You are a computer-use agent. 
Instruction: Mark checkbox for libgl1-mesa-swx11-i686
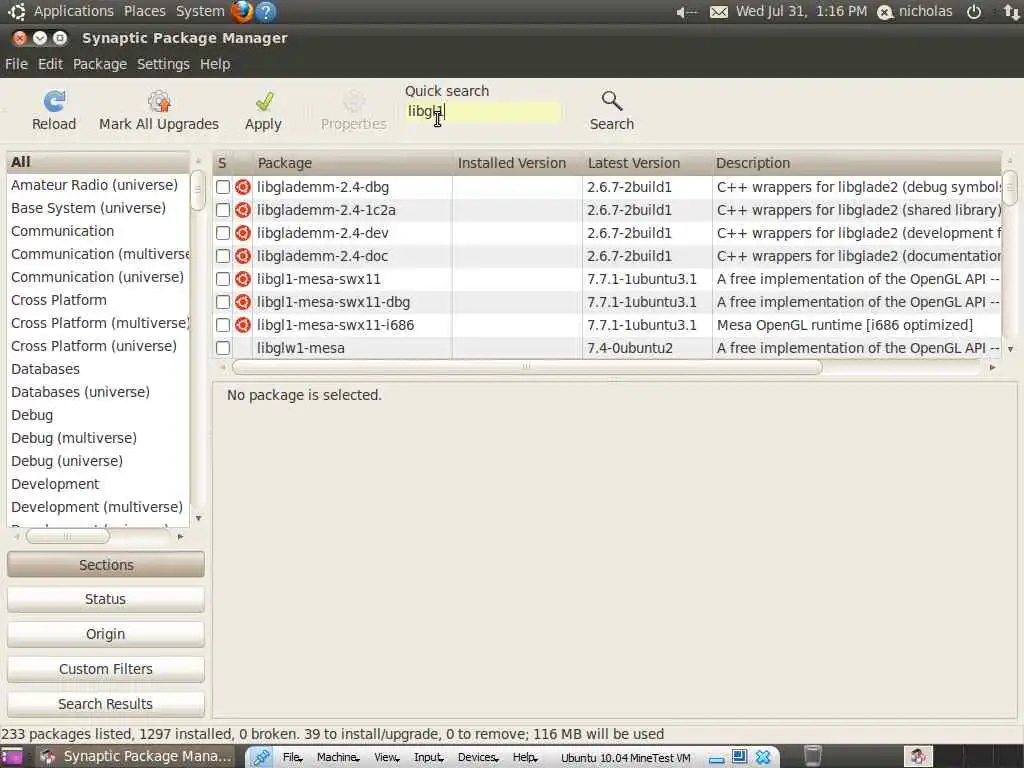[223, 325]
